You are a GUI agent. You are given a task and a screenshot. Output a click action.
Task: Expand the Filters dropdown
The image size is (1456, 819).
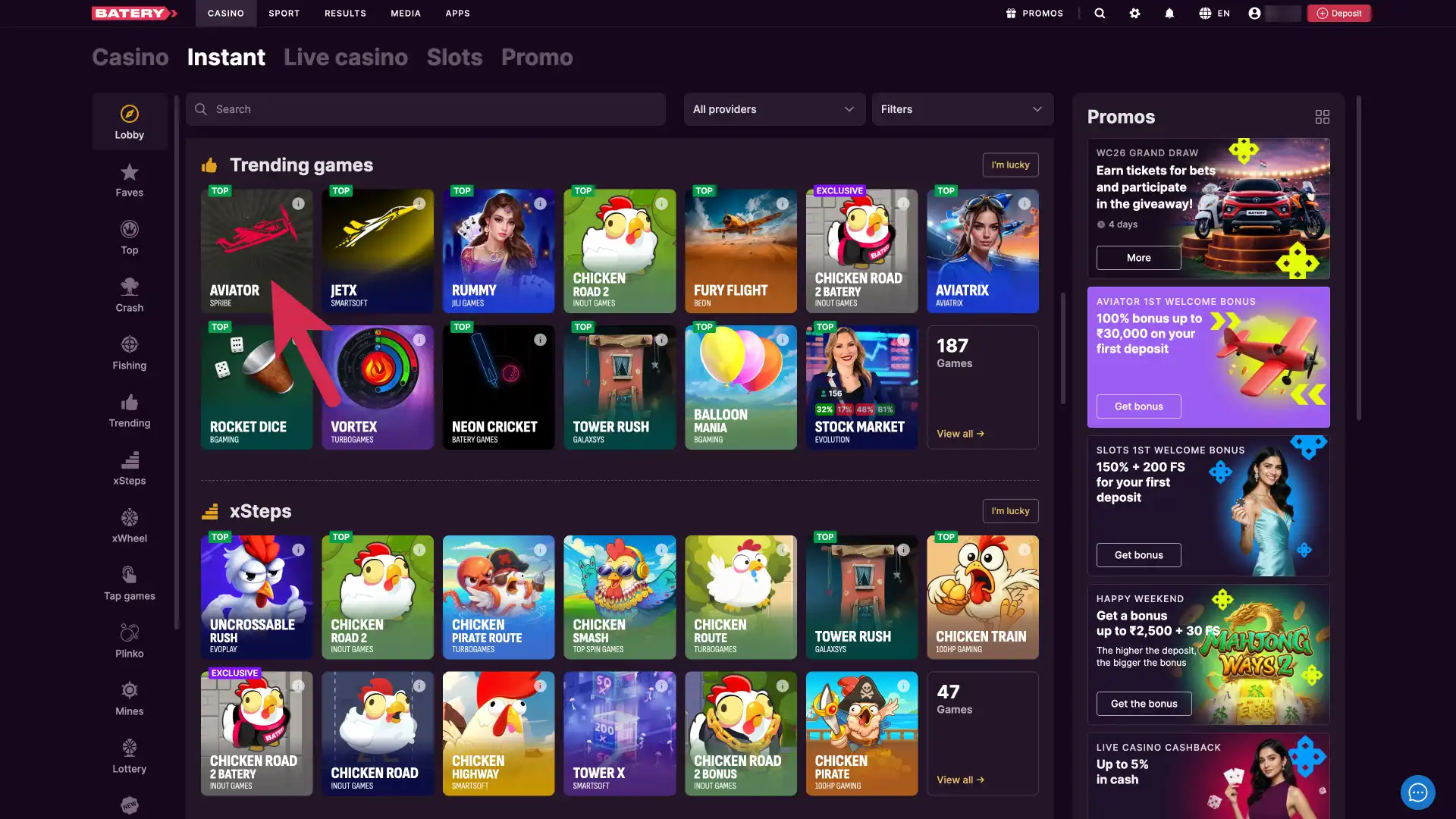click(x=962, y=109)
